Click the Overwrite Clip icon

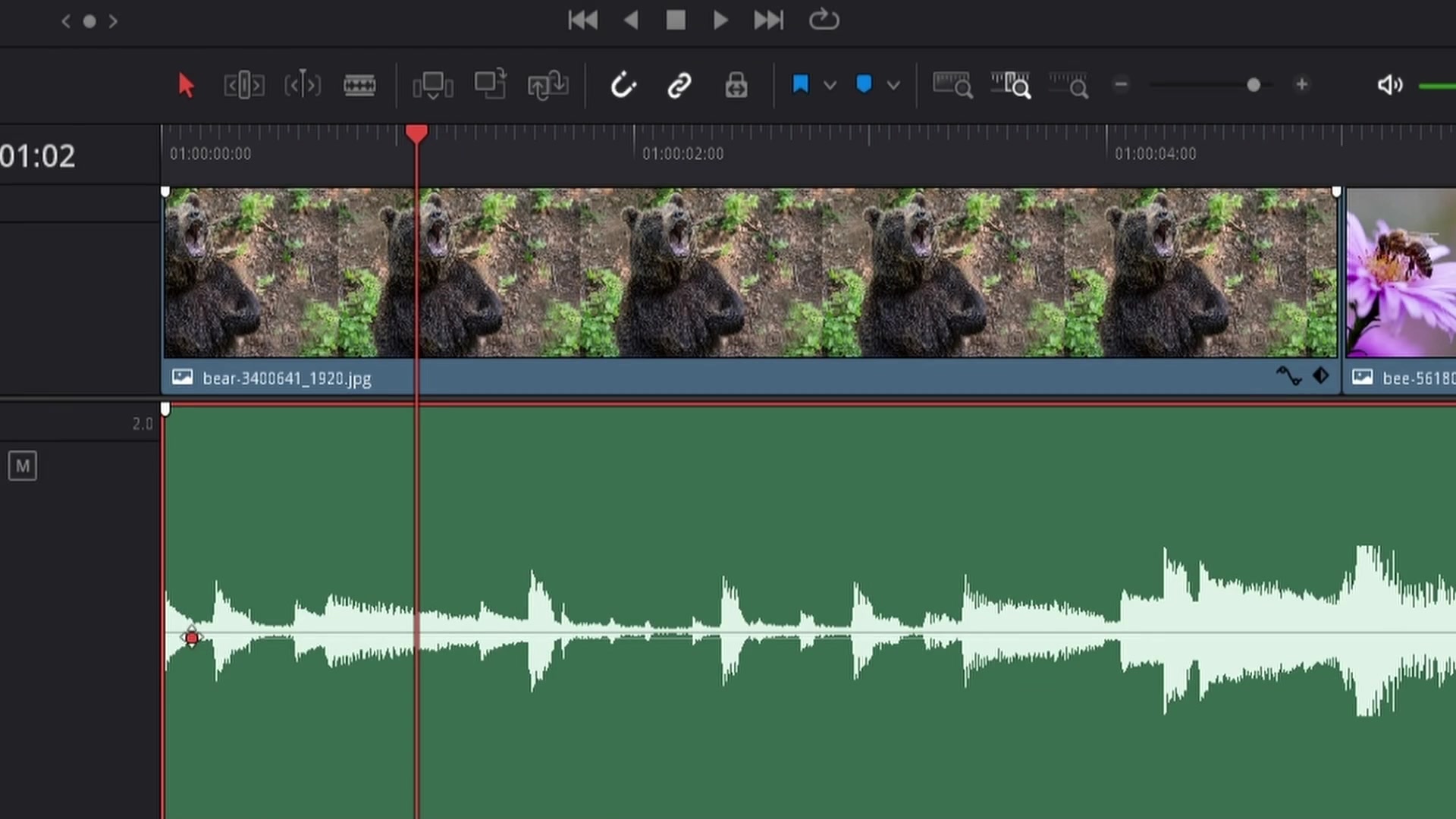pyautogui.click(x=490, y=85)
